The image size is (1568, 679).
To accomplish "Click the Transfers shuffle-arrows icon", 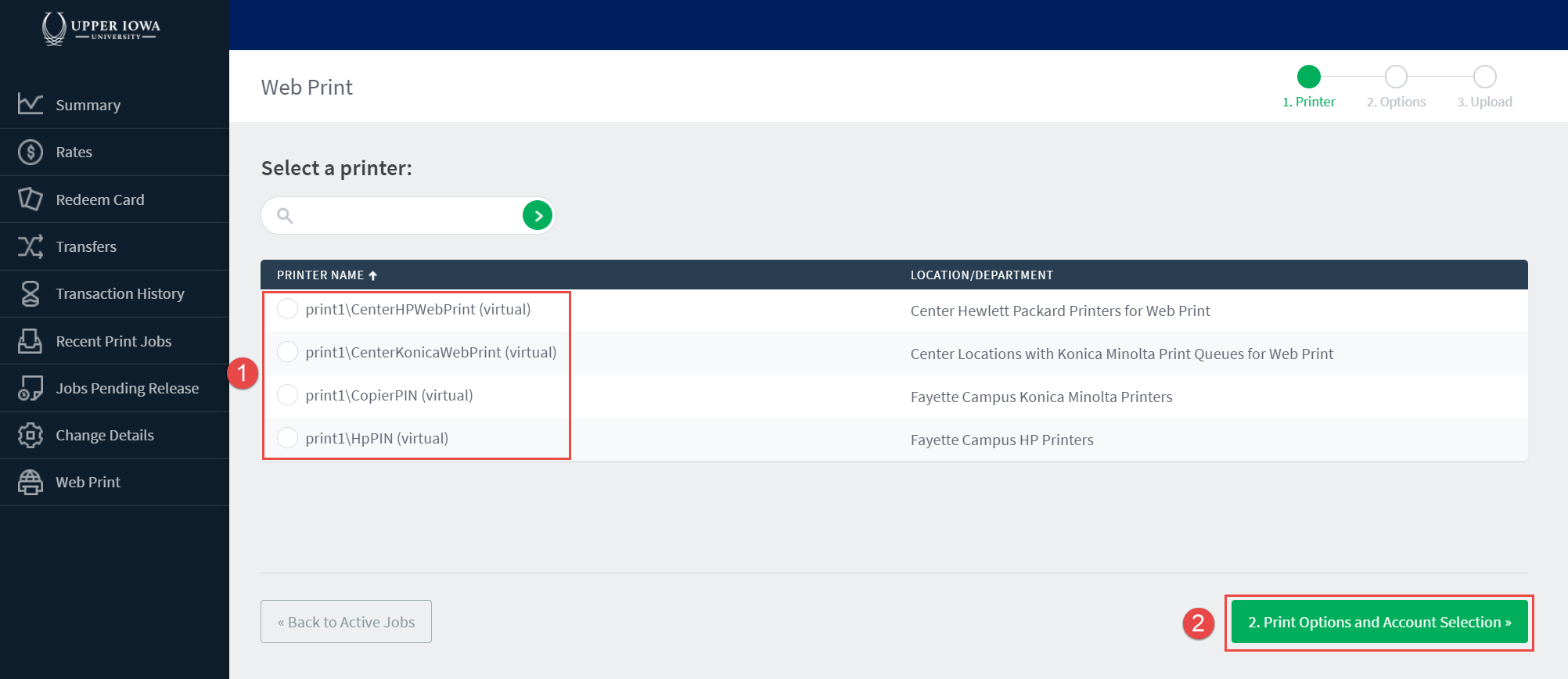I will (31, 246).
